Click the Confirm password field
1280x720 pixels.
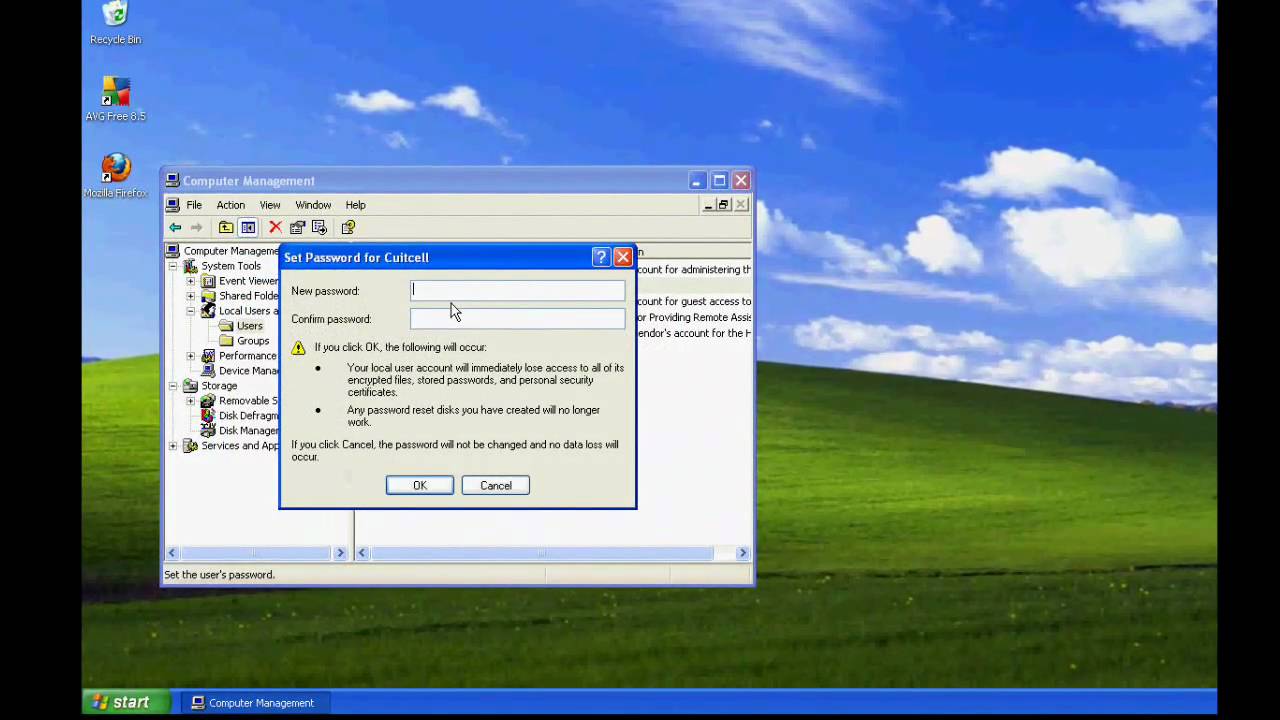[518, 319]
